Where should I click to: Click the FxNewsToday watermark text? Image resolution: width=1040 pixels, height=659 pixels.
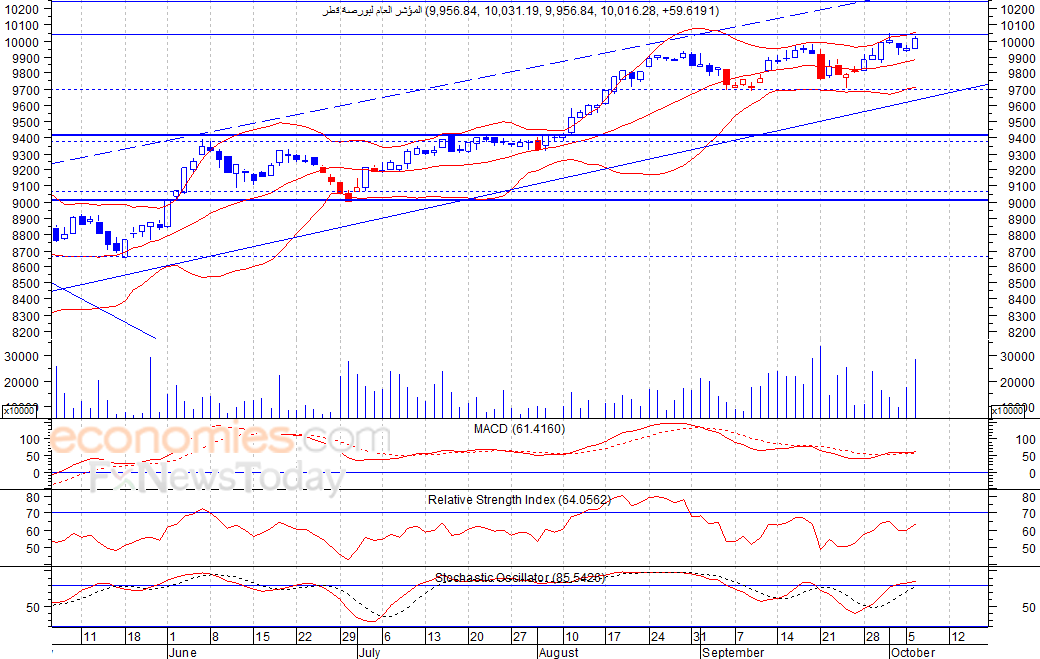pyautogui.click(x=218, y=477)
